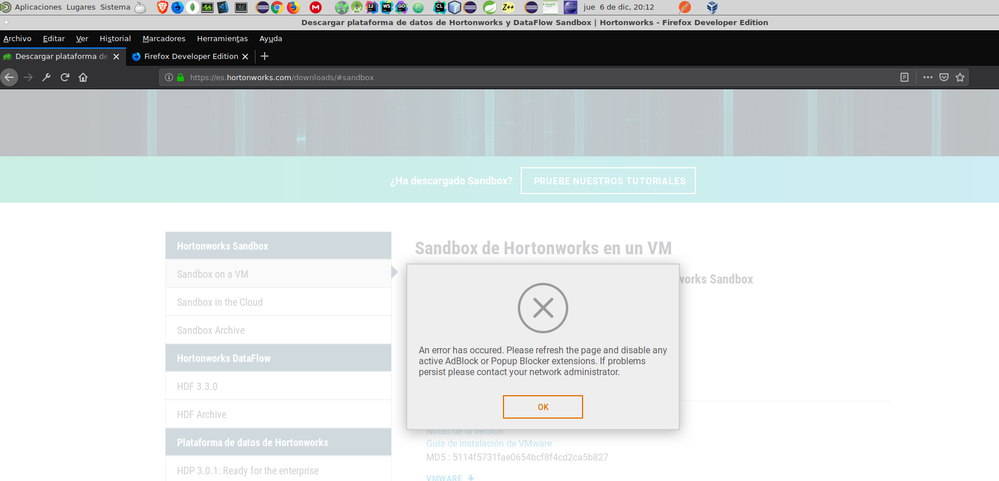
Task: Click OK to dismiss the error dialog
Action: coord(543,407)
